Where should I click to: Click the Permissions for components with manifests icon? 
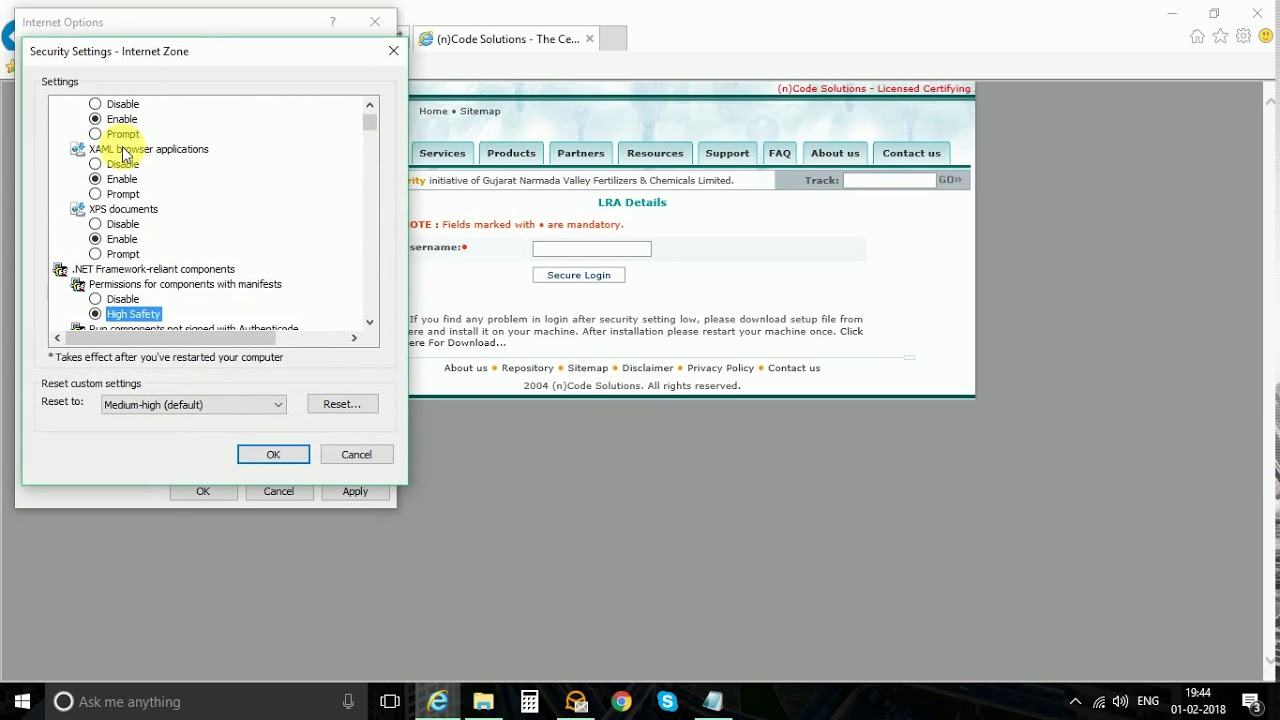coord(78,284)
